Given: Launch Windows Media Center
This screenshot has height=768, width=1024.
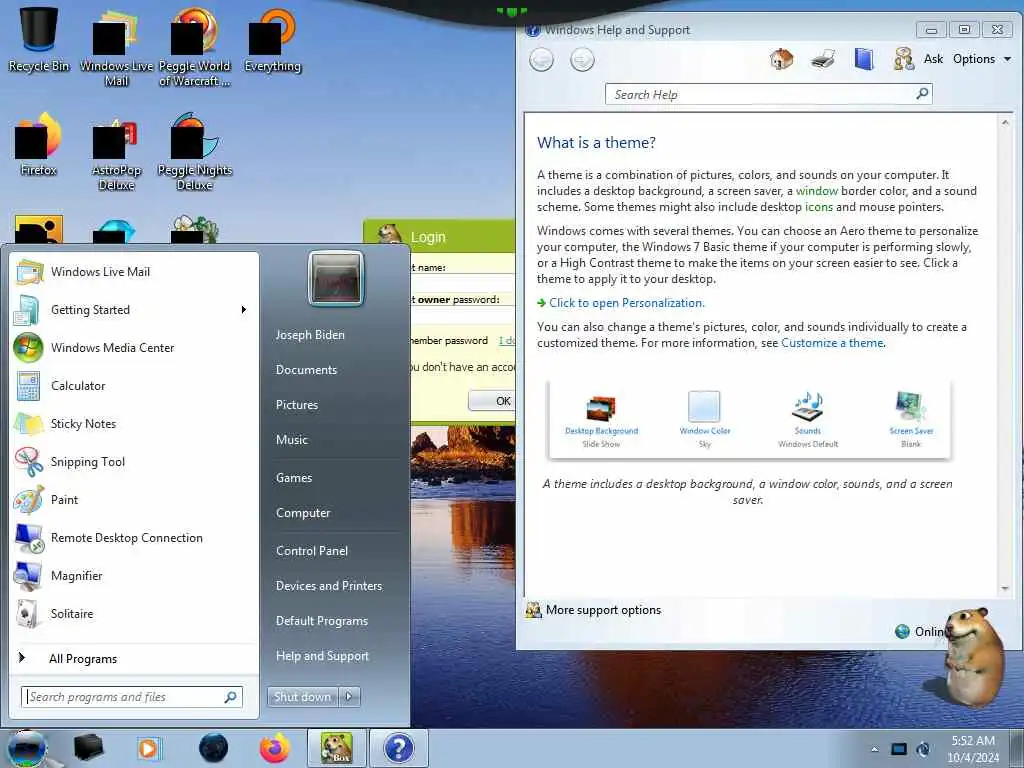Looking at the screenshot, I should (x=135, y=347).
